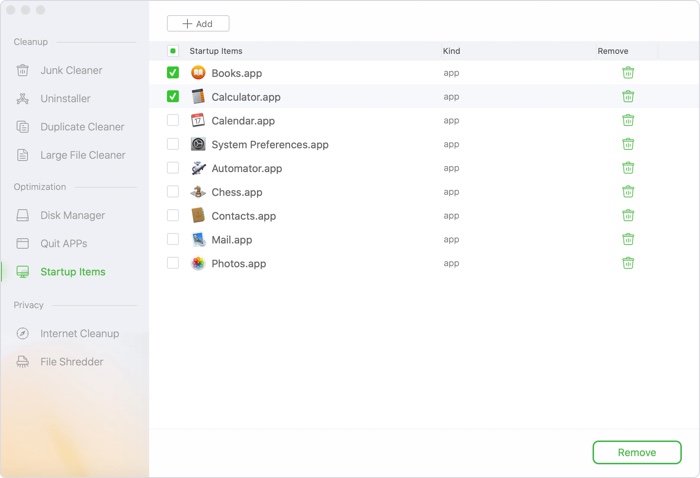Select the Contacts.app checkbox

(x=173, y=215)
